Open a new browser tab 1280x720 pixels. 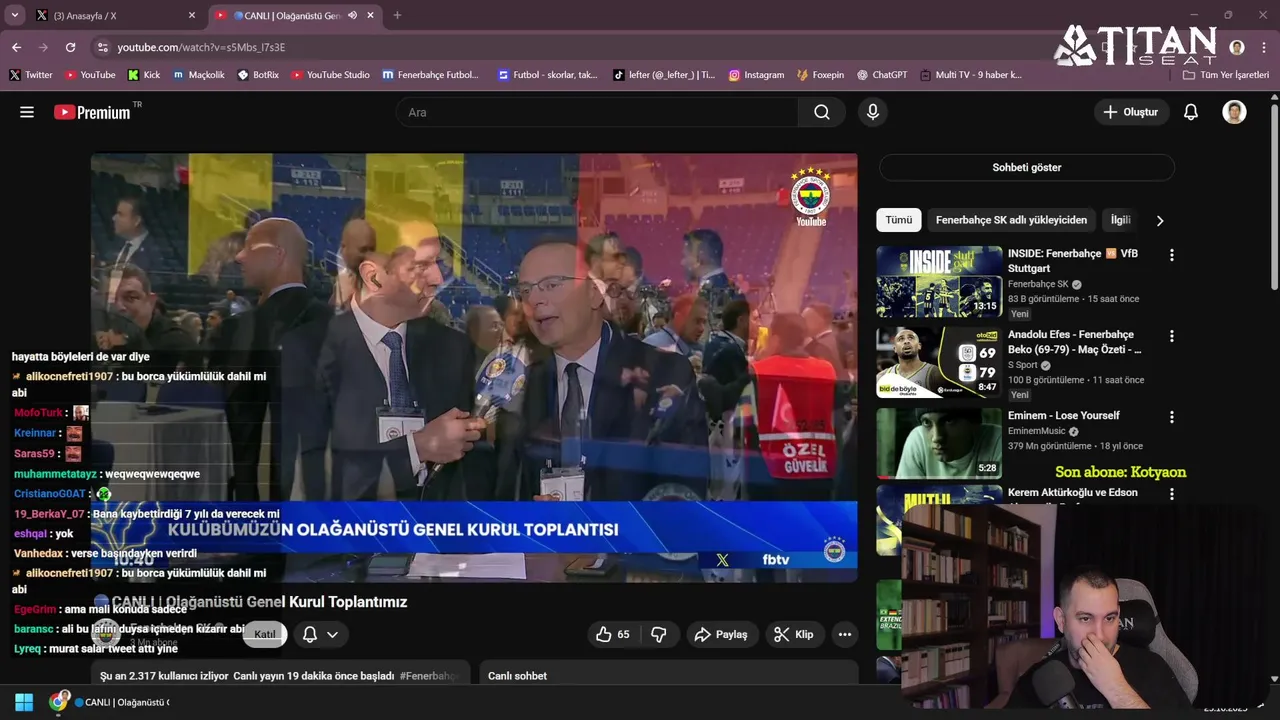tap(397, 15)
